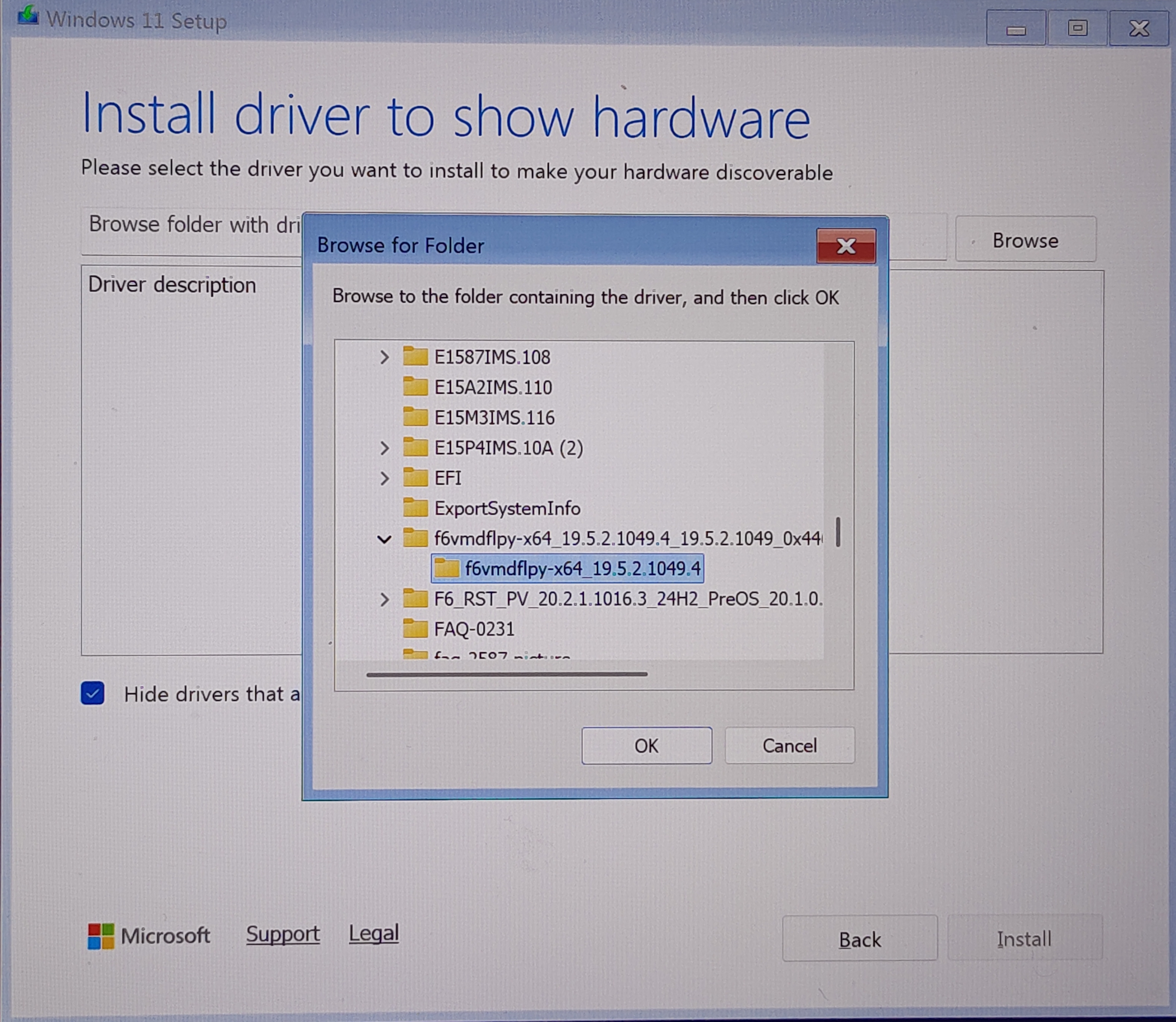Expand the E1587IMS.108 folder
Screen dimensions: 1176x1022
click(385, 357)
